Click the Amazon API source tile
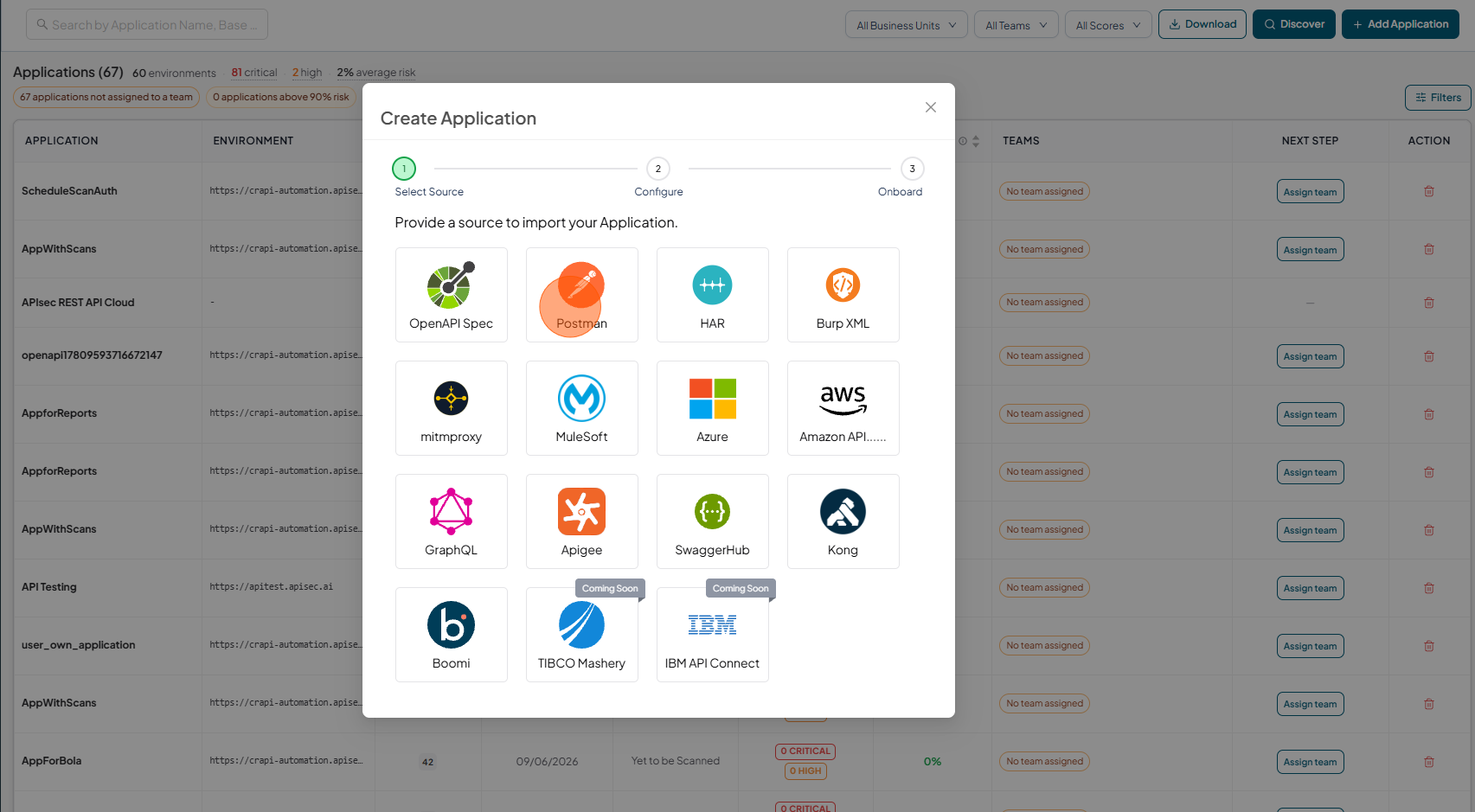This screenshot has height=812, width=1475. (x=843, y=408)
